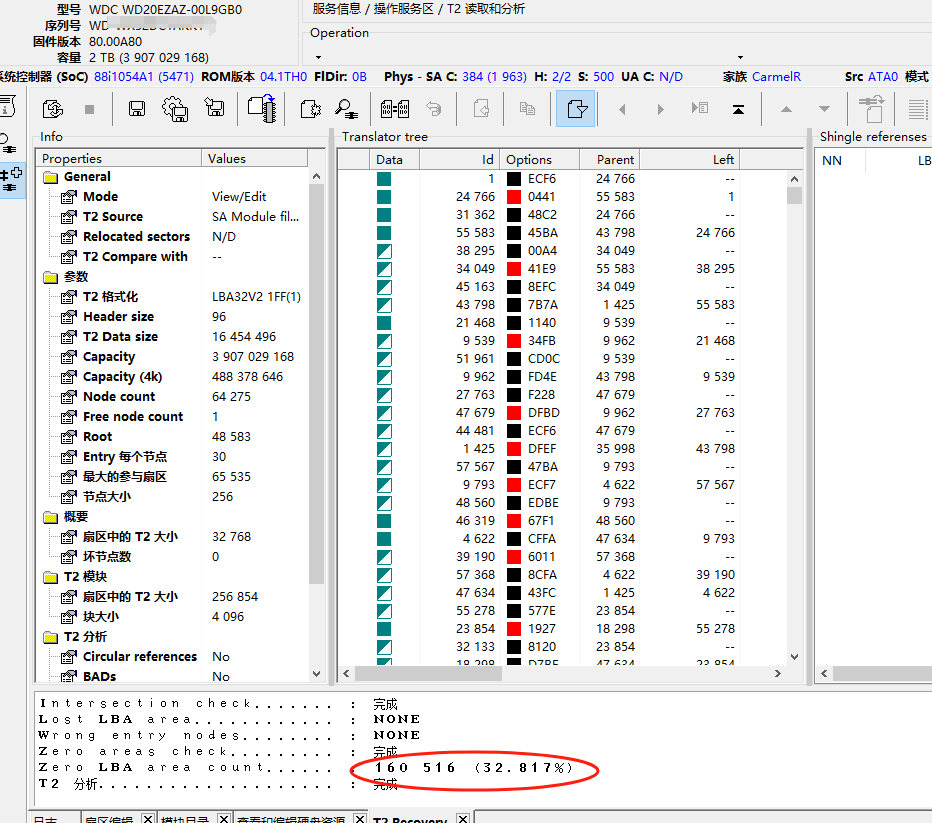Click the move up triangle icon
932x823 pixels.
pos(786,109)
